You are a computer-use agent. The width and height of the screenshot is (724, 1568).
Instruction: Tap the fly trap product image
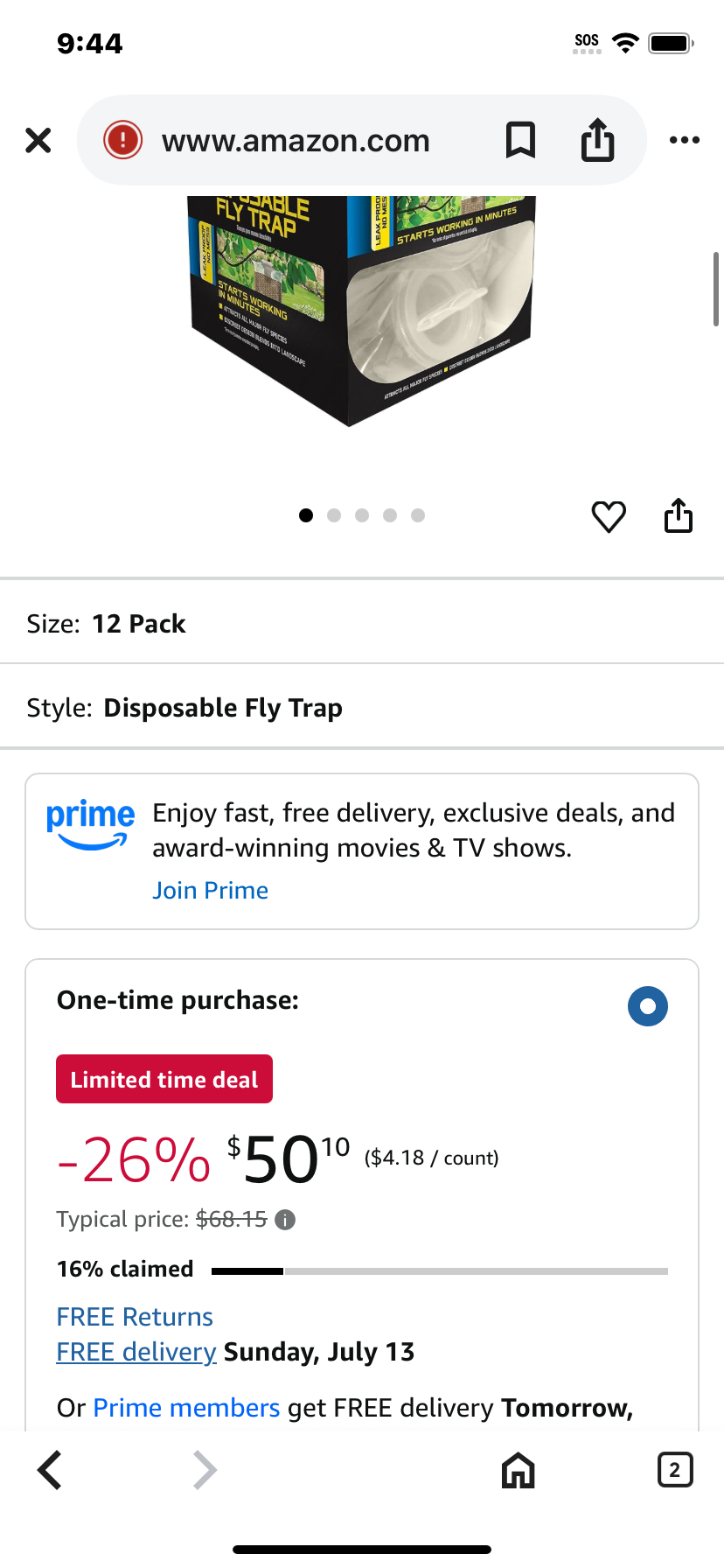[x=361, y=311]
